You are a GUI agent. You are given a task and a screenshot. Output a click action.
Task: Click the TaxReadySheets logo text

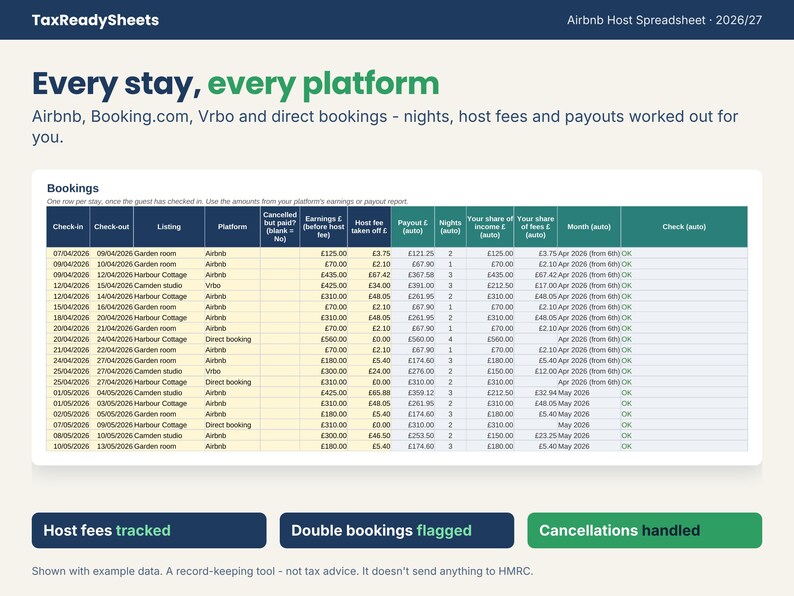95,20
